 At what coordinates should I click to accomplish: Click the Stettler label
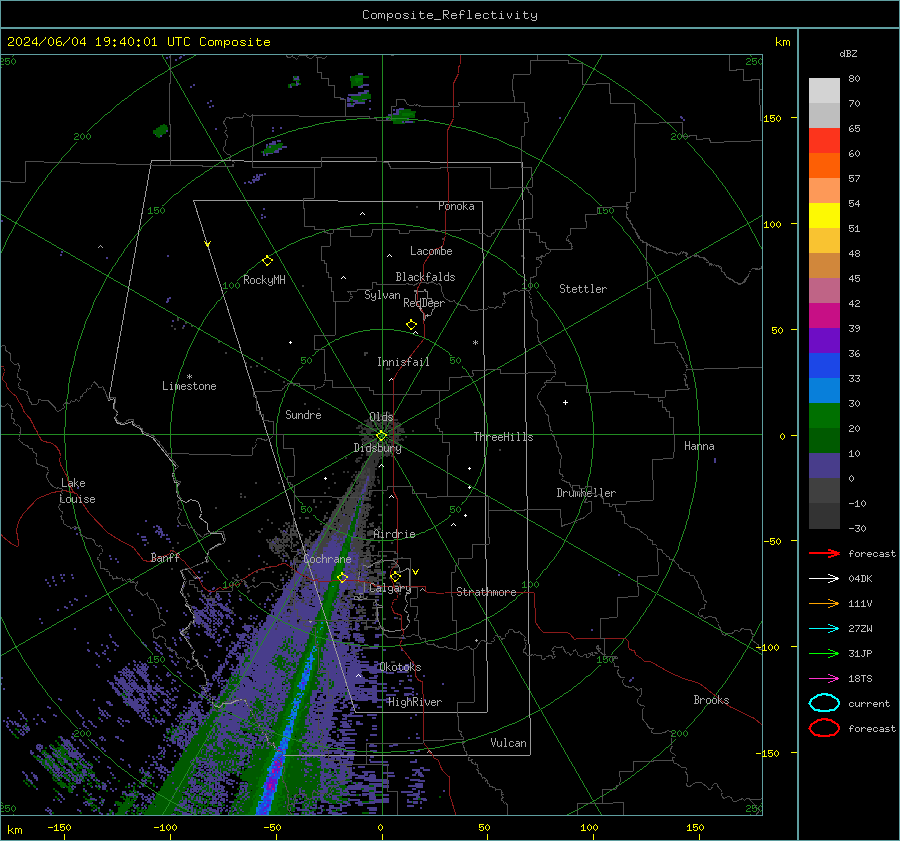(x=583, y=289)
